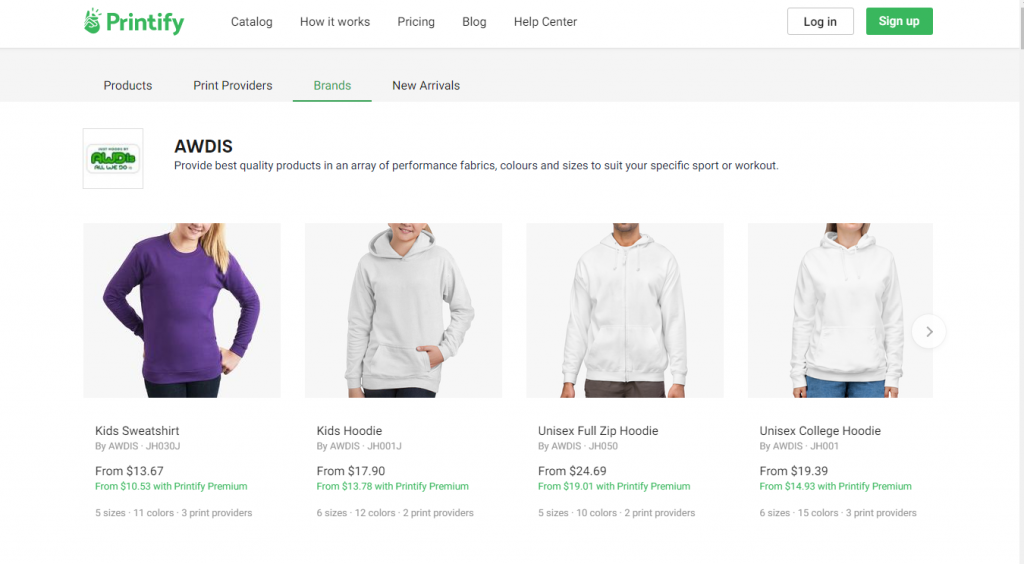This screenshot has height=564, width=1024.
Task: Click the 'From $17.90' price
Action: [x=351, y=471]
